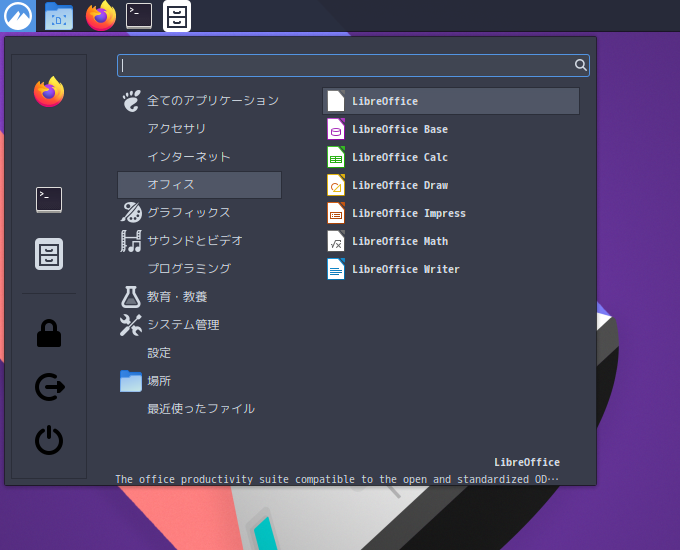The width and height of the screenshot is (680, 550).
Task: Click the yellow LibreOffice Draw icon
Action: (336, 185)
